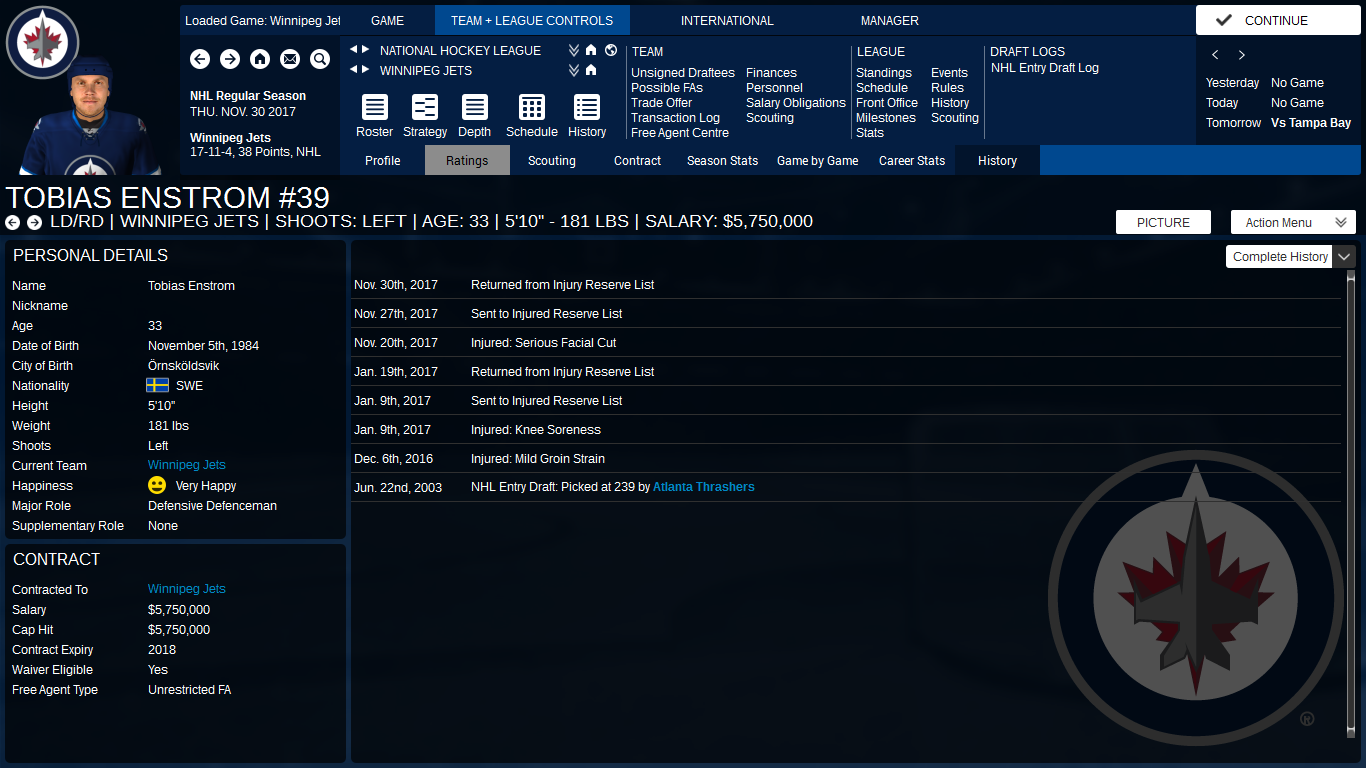
Task: Open Transaction Log link
Action: (x=675, y=118)
